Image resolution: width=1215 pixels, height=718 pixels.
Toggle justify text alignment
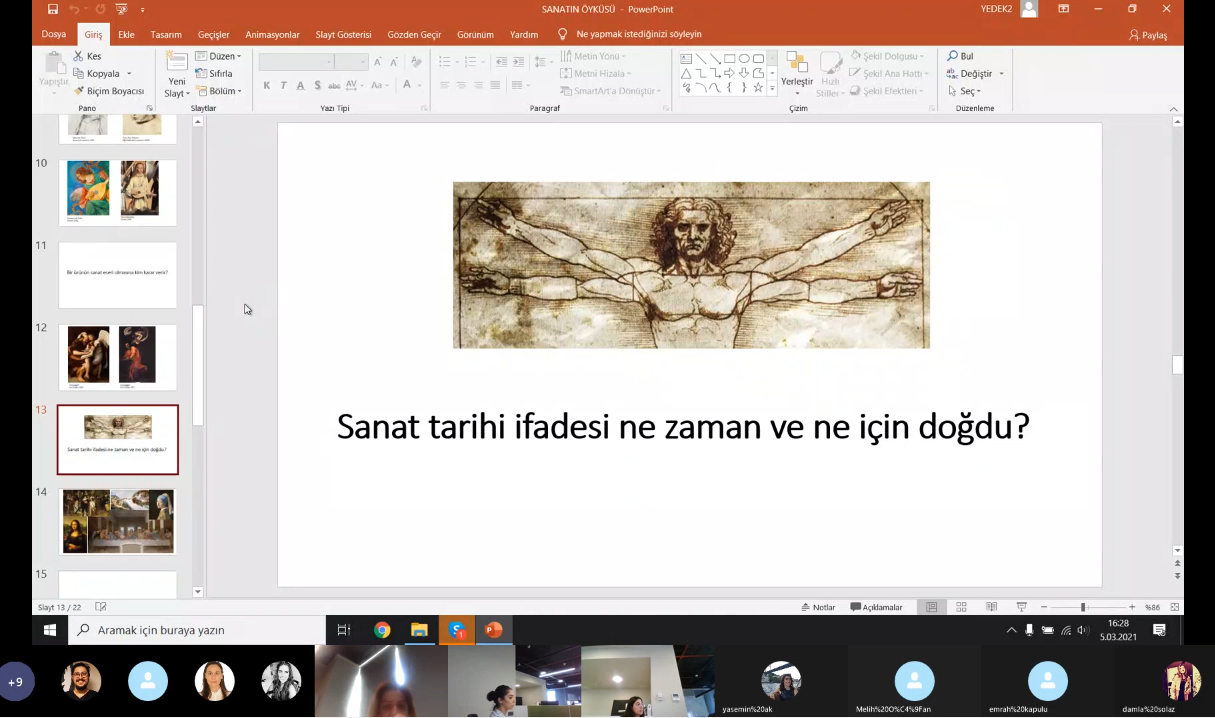495,86
